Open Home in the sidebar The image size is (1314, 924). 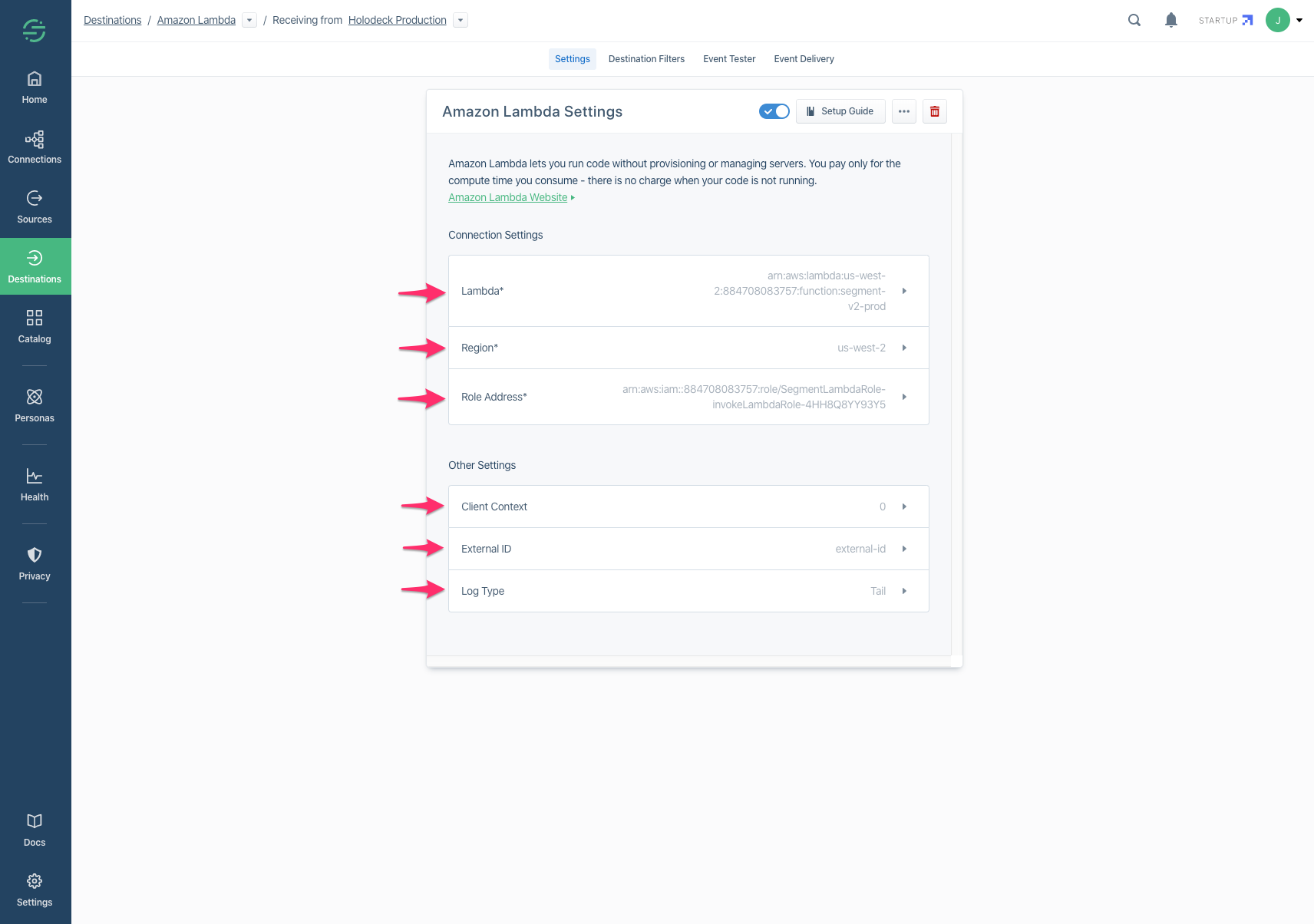click(35, 88)
